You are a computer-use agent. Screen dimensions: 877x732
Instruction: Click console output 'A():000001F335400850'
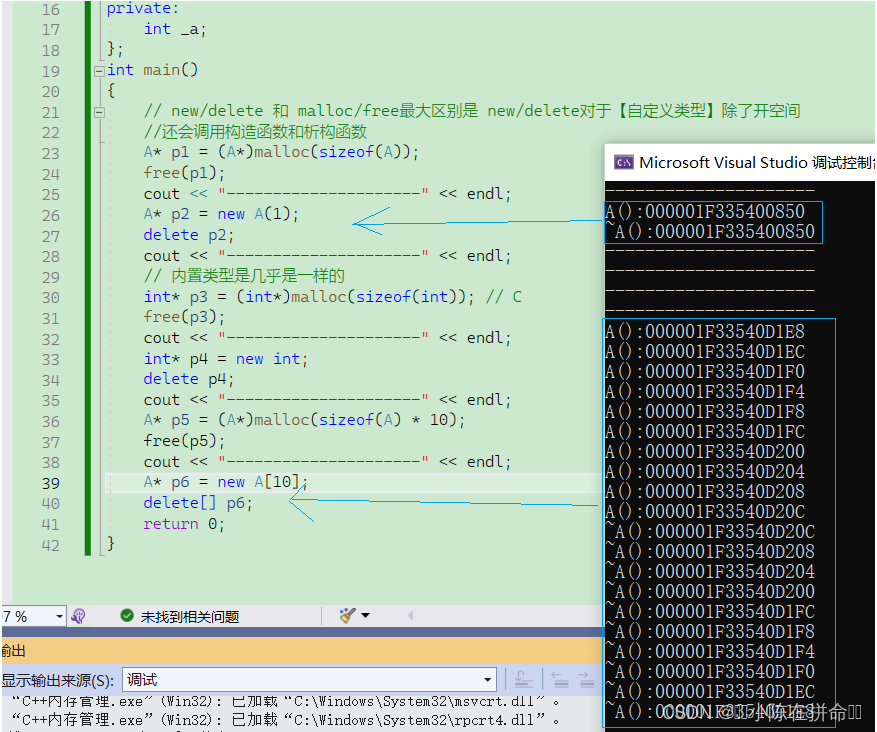[x=705, y=211]
